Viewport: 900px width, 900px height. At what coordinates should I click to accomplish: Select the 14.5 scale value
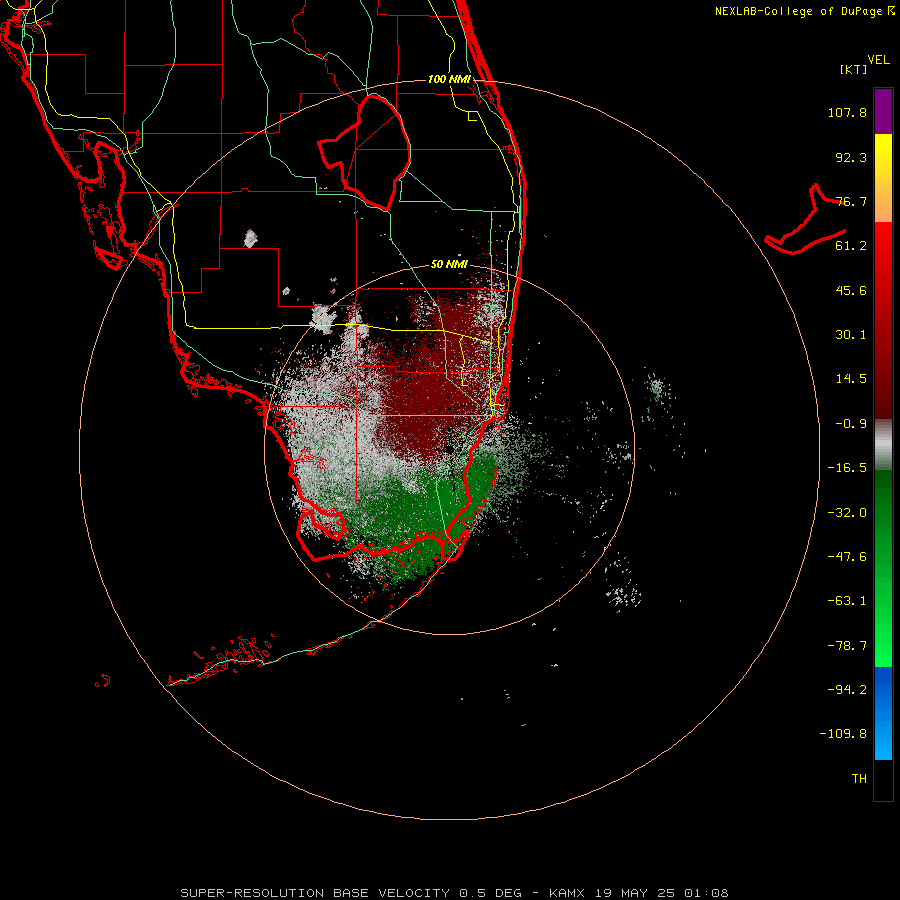[x=851, y=379]
